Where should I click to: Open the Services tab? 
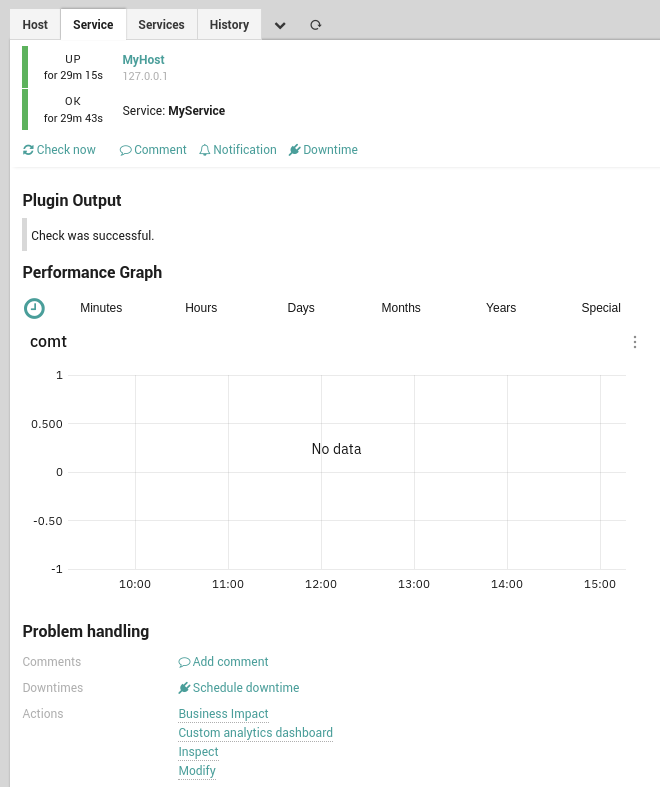161,25
